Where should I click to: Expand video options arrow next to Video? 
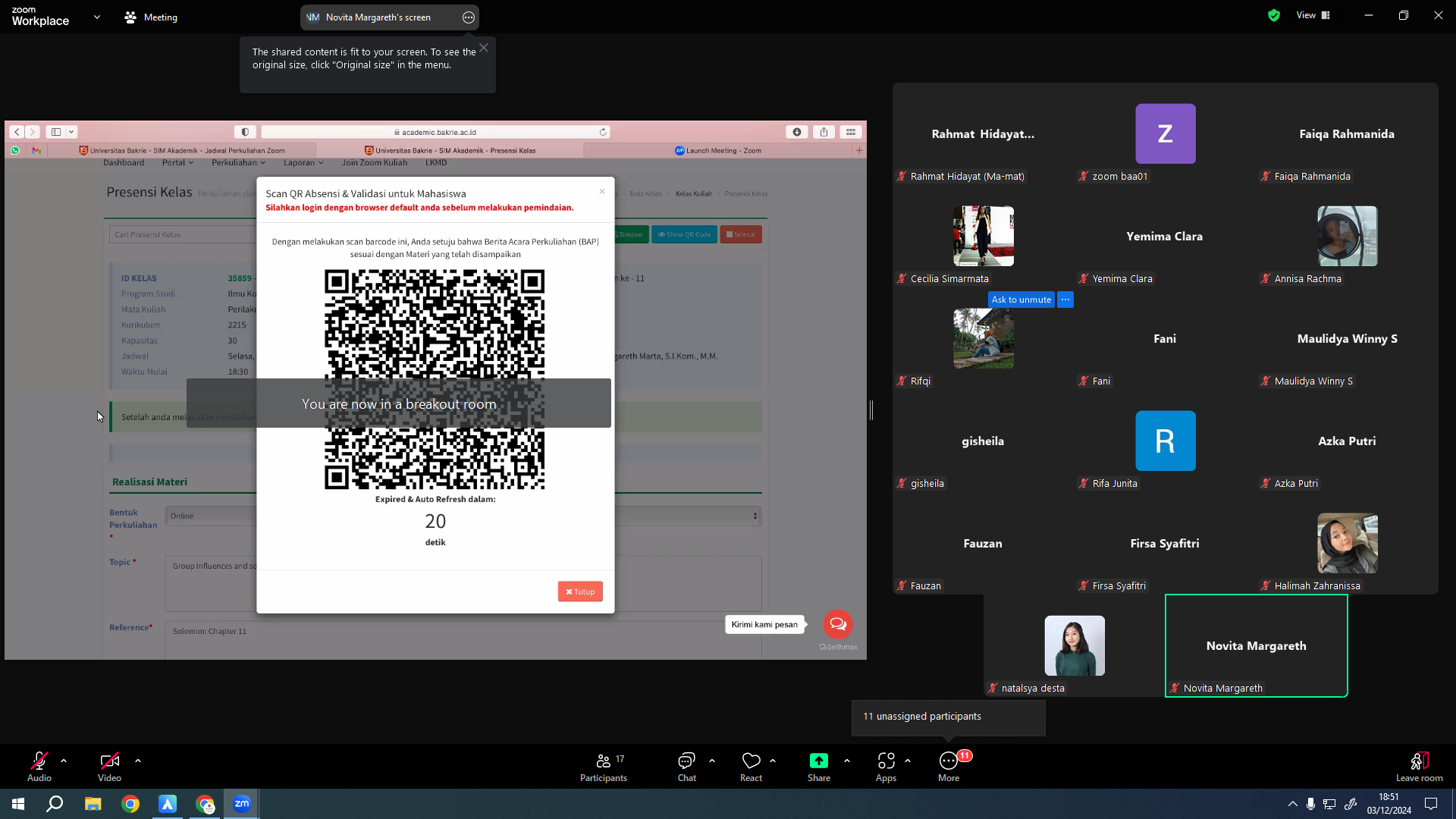tap(138, 760)
